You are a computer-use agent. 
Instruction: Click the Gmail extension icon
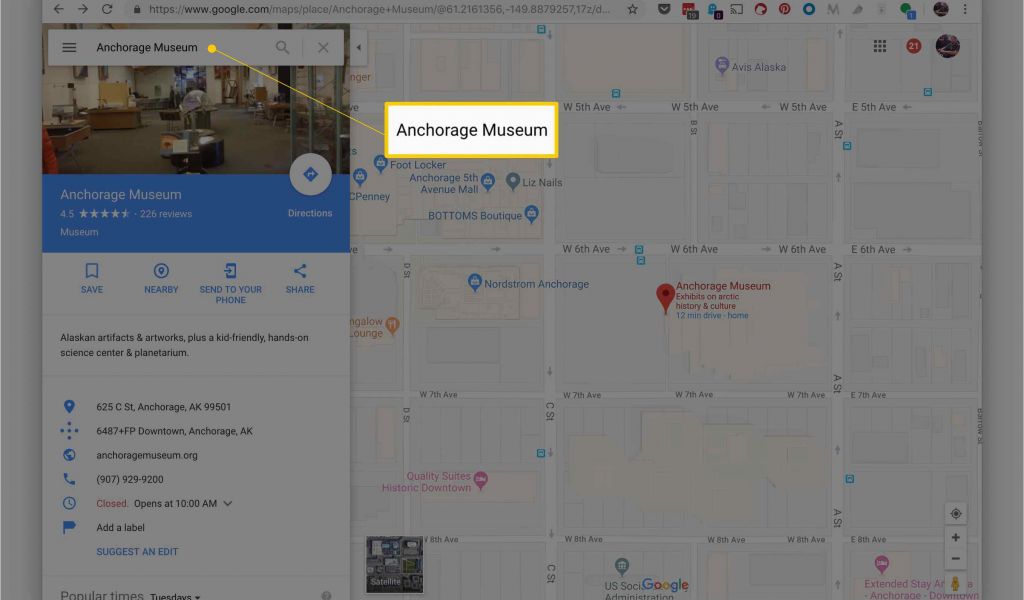point(833,9)
